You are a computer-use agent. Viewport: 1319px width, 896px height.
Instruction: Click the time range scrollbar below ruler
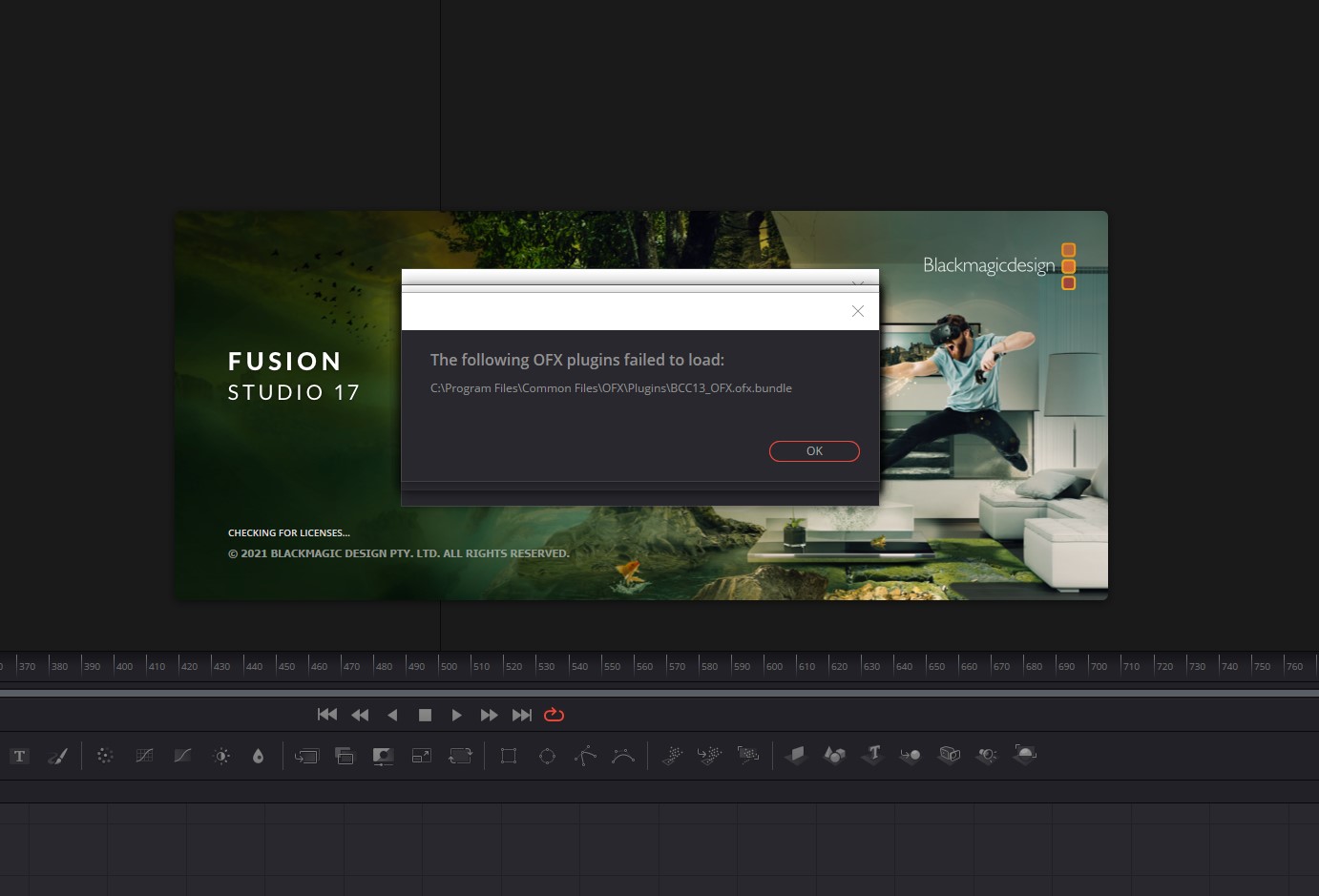pos(659,692)
